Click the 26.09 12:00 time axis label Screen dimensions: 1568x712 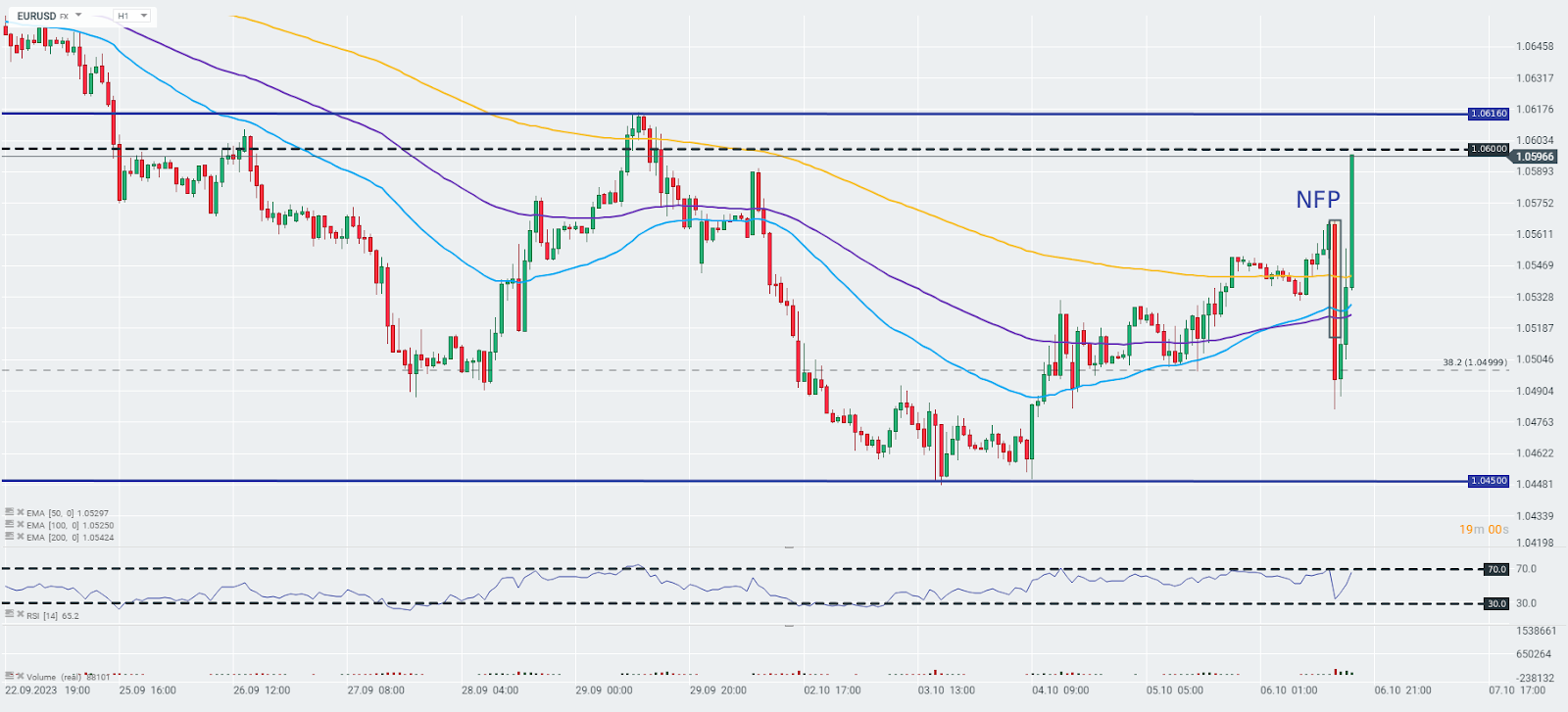pyautogui.click(x=262, y=690)
